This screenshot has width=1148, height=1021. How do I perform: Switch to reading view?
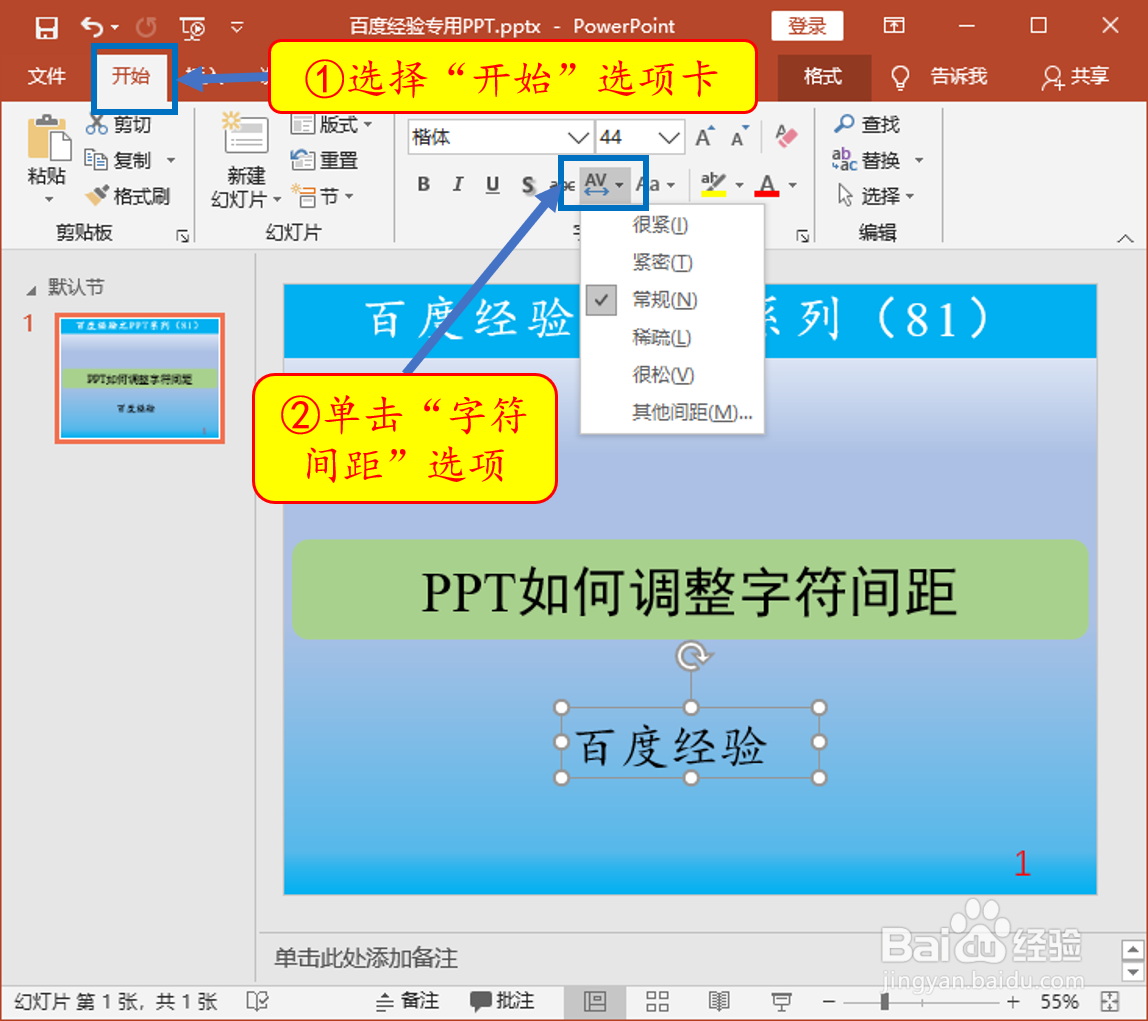[x=719, y=1001]
